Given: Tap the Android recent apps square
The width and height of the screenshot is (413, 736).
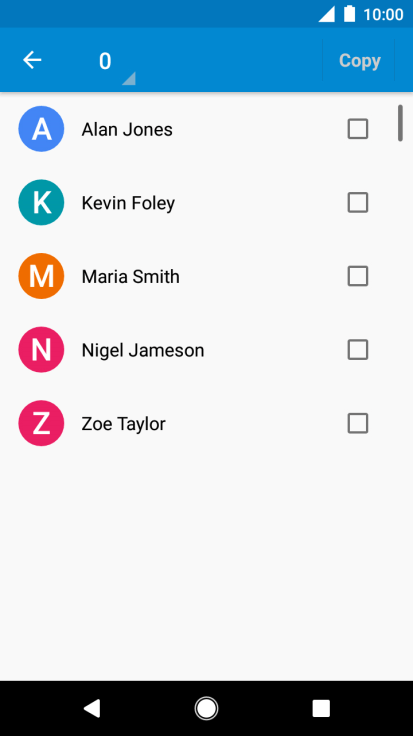Looking at the screenshot, I should (321, 708).
